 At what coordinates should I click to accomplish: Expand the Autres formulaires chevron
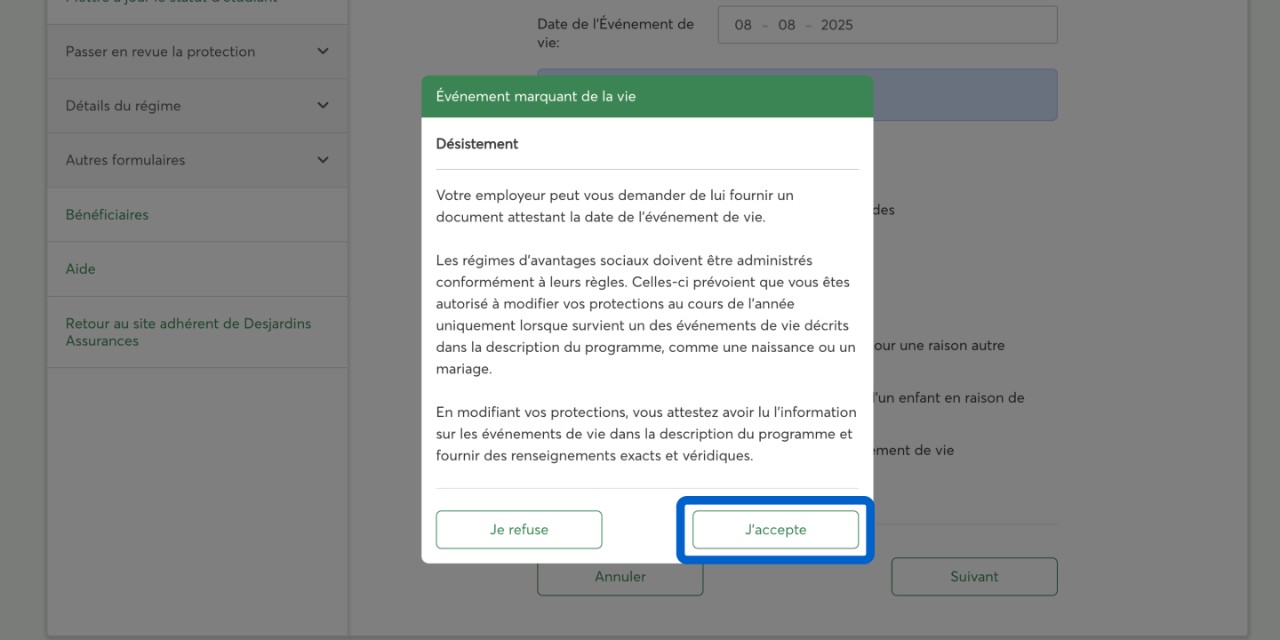pyautogui.click(x=322, y=160)
